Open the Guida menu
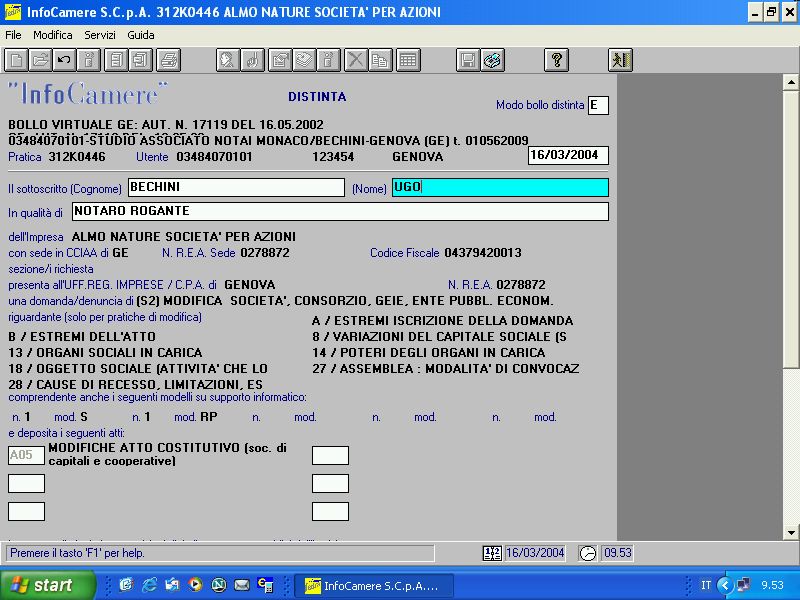Viewport: 800px width, 600px height. [x=141, y=35]
